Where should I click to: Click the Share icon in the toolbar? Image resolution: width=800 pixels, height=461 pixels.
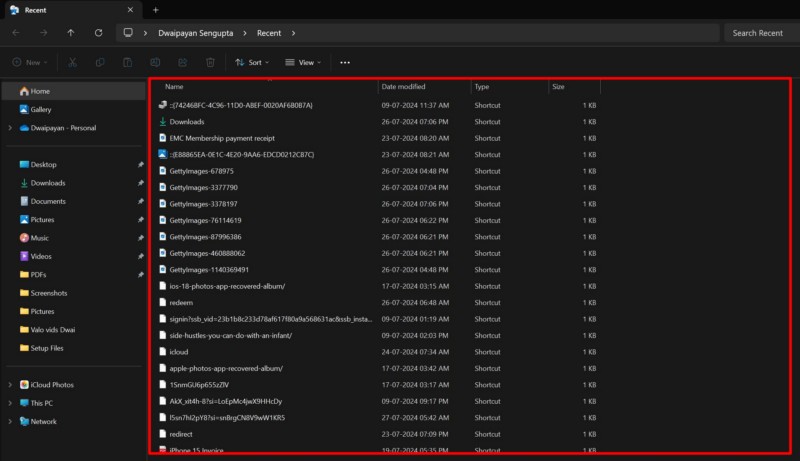182,62
